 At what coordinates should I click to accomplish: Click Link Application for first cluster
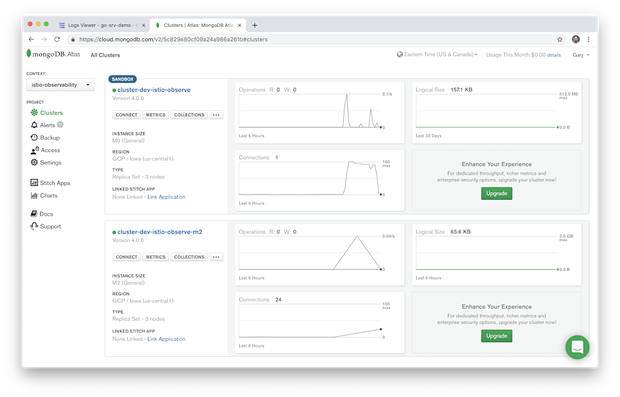click(166, 197)
